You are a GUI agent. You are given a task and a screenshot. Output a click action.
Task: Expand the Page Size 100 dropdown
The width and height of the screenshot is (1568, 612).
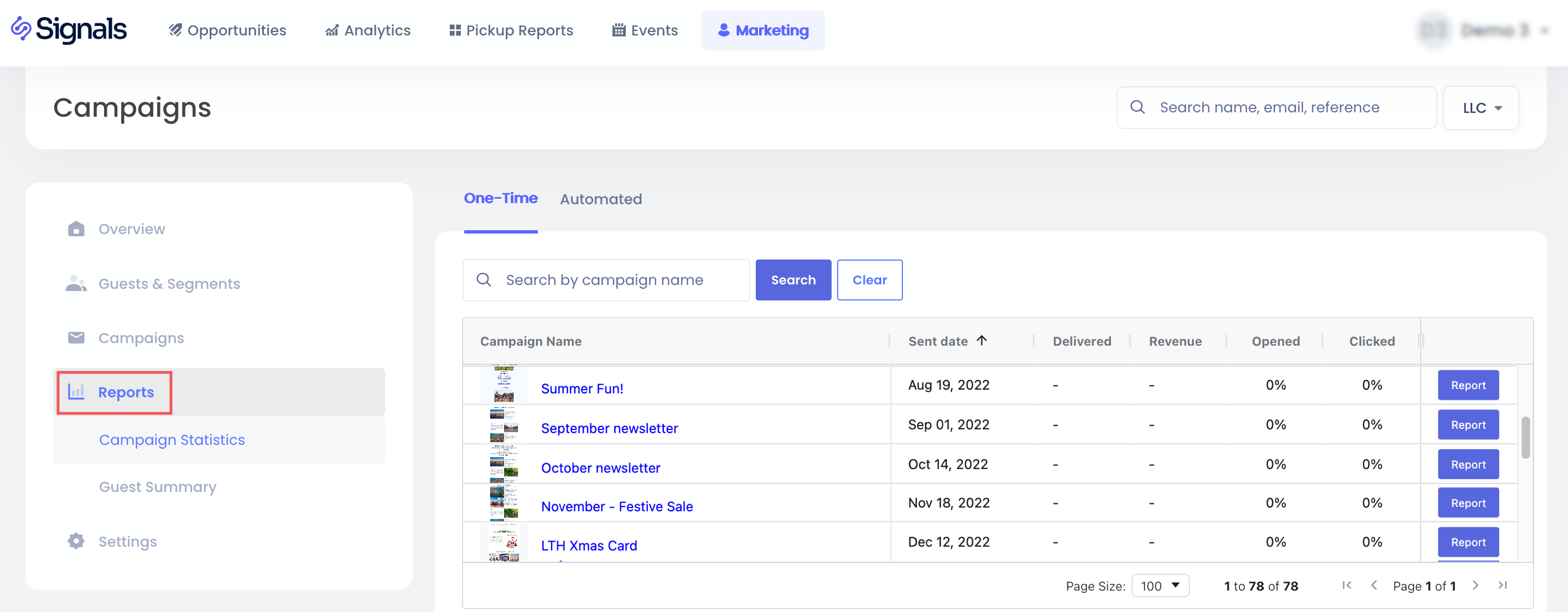point(1160,586)
